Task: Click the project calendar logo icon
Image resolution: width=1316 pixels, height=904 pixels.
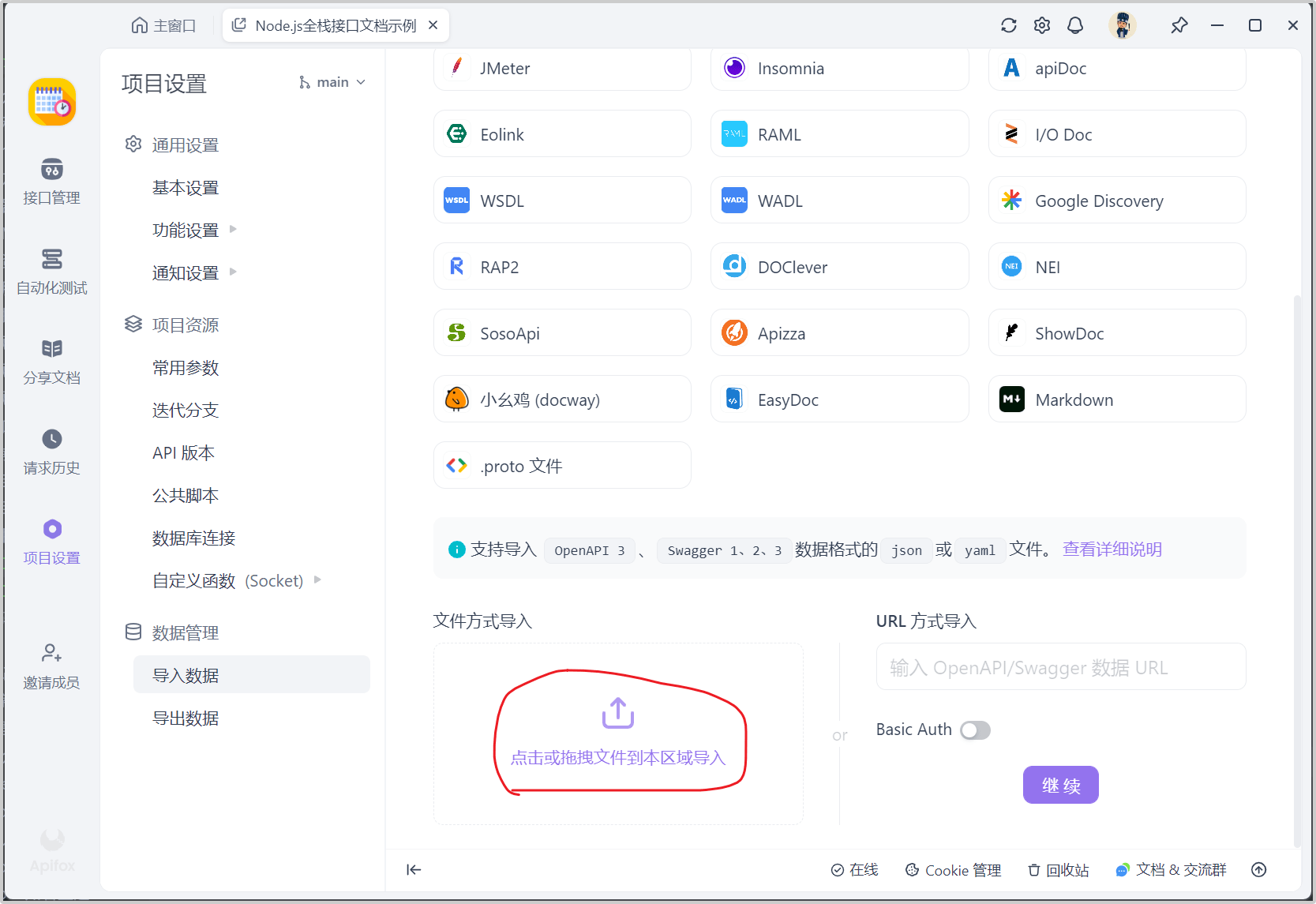Action: (x=52, y=102)
